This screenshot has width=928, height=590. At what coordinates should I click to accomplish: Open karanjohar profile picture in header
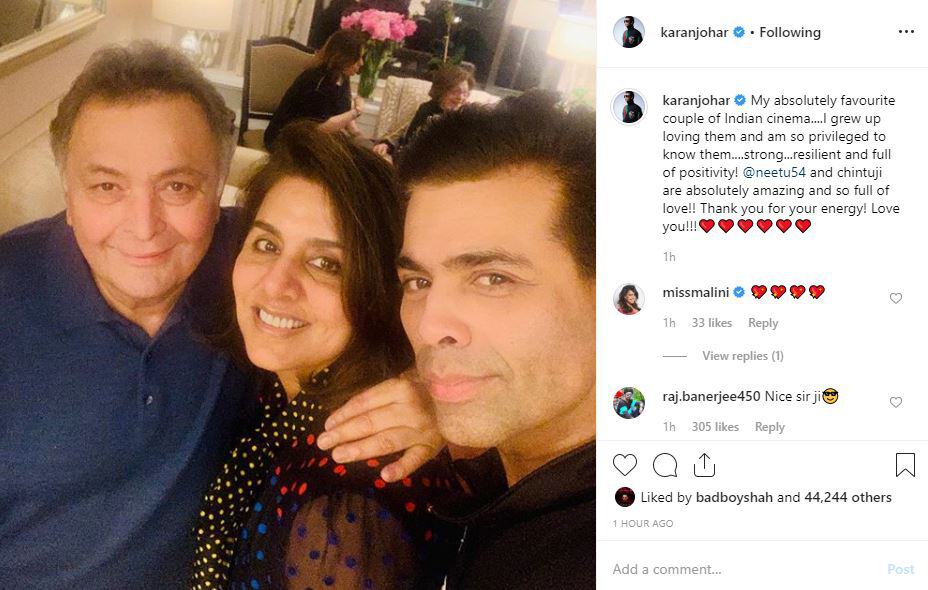629,32
